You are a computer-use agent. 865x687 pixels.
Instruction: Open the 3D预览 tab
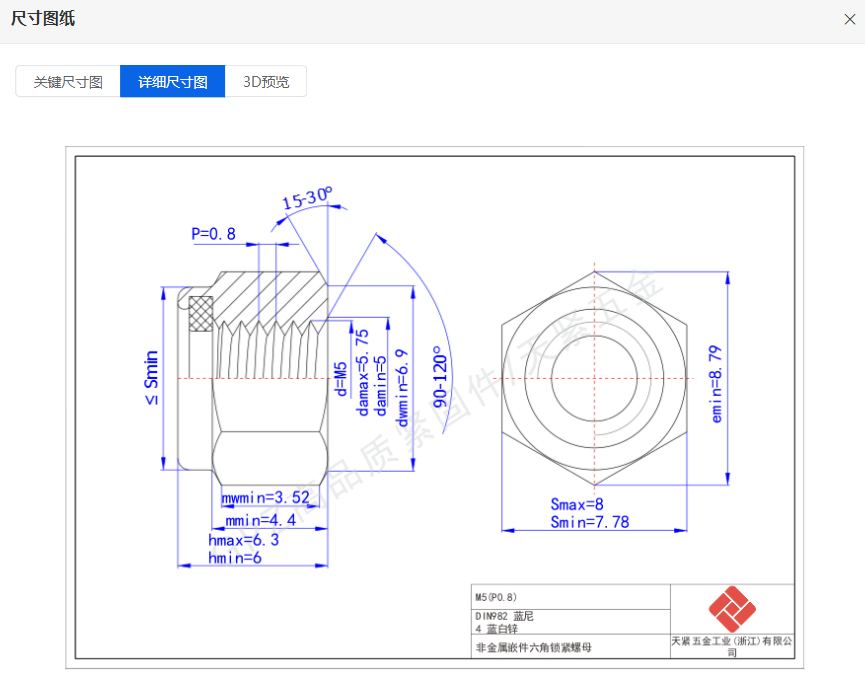266,82
